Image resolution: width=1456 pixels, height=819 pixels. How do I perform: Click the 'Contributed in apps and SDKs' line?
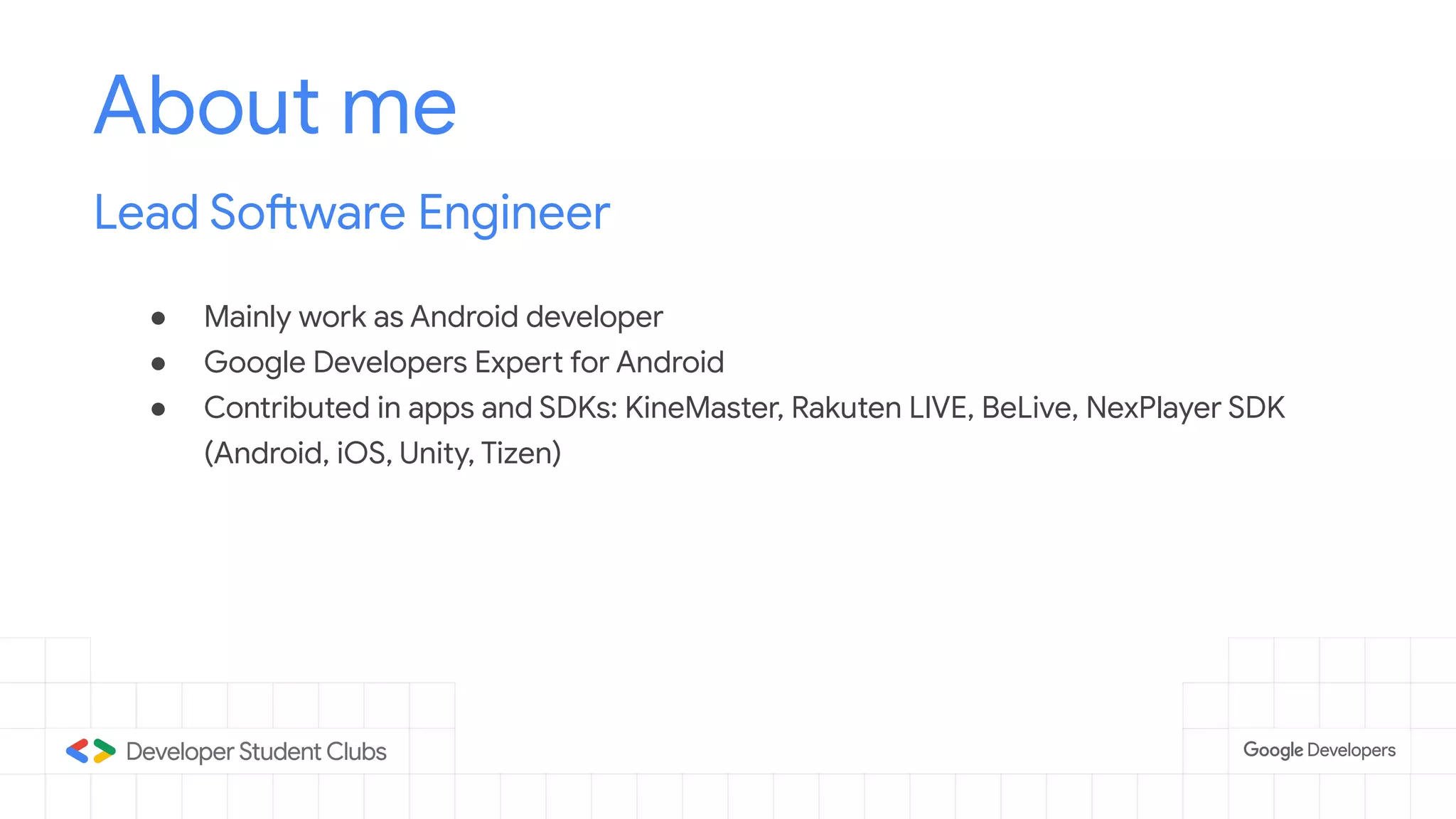pyautogui.click(x=744, y=408)
